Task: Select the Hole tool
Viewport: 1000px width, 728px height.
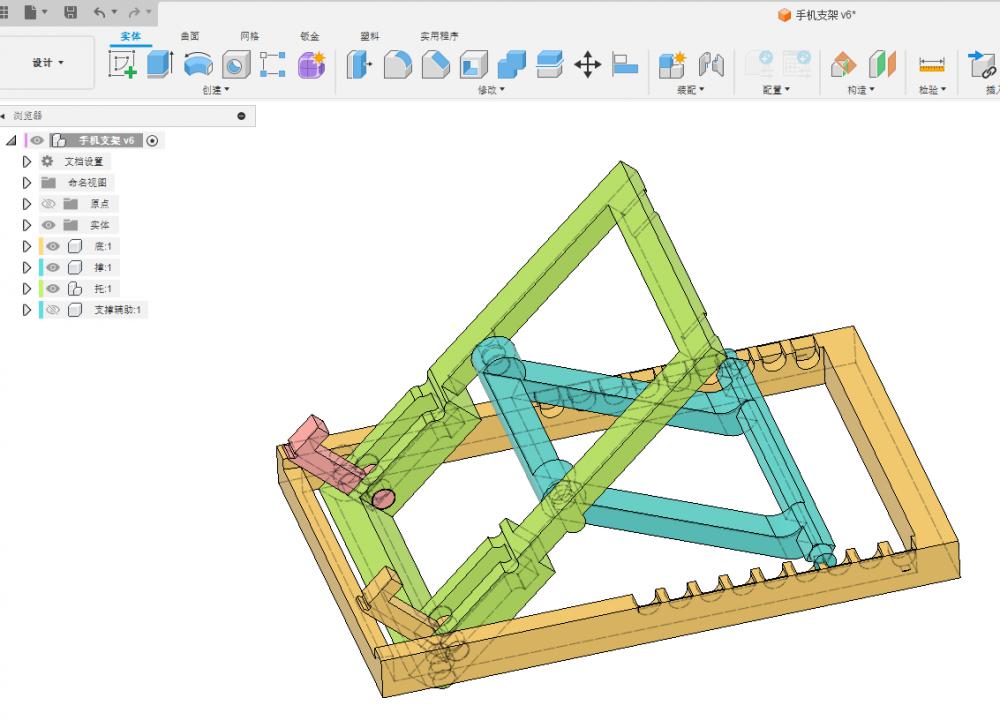Action: 236,65
